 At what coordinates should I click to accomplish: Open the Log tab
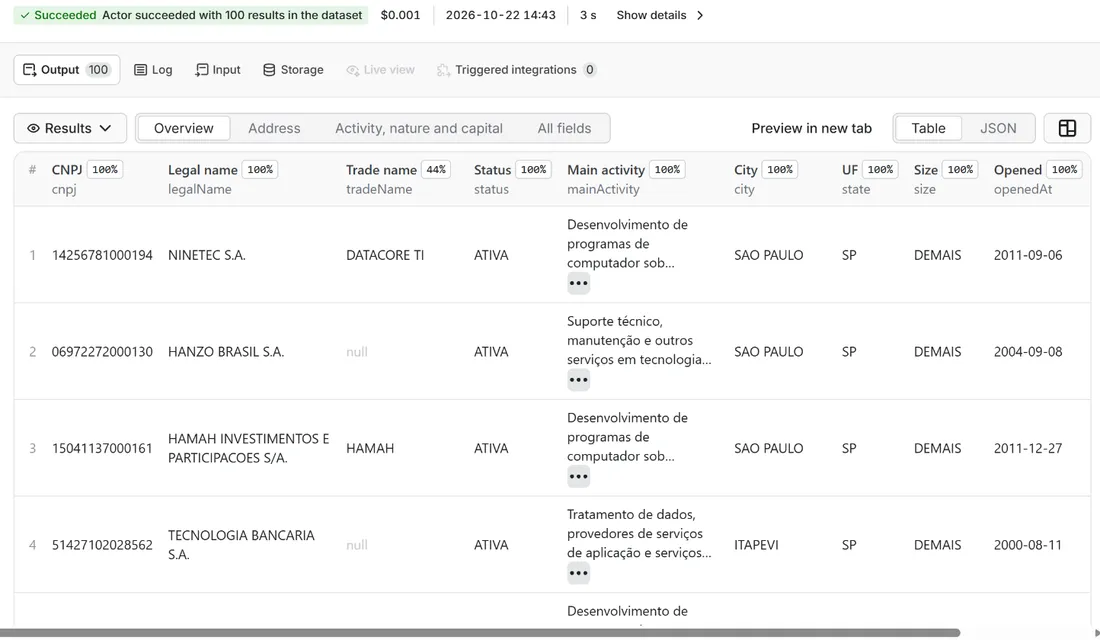pyautogui.click(x=153, y=69)
